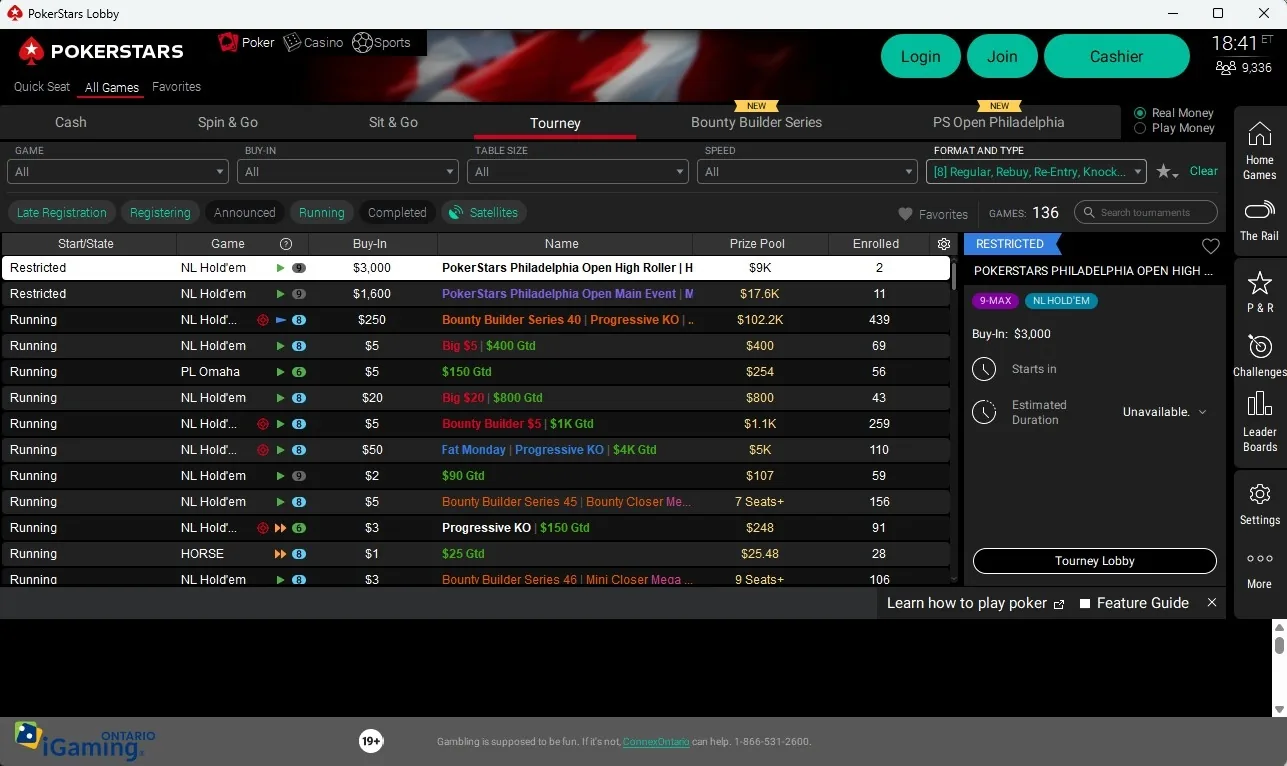
Task: Open the GAME filter dropdown
Action: click(117, 171)
